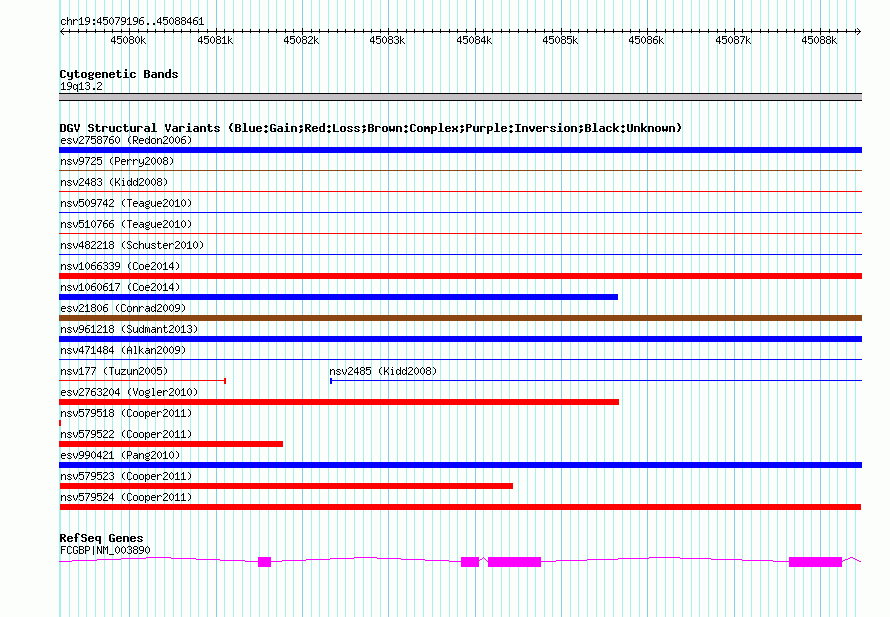Open the nsv2483 (Kidd2008) variant label
Image resolution: width=890 pixels, height=617 pixels.
(114, 182)
